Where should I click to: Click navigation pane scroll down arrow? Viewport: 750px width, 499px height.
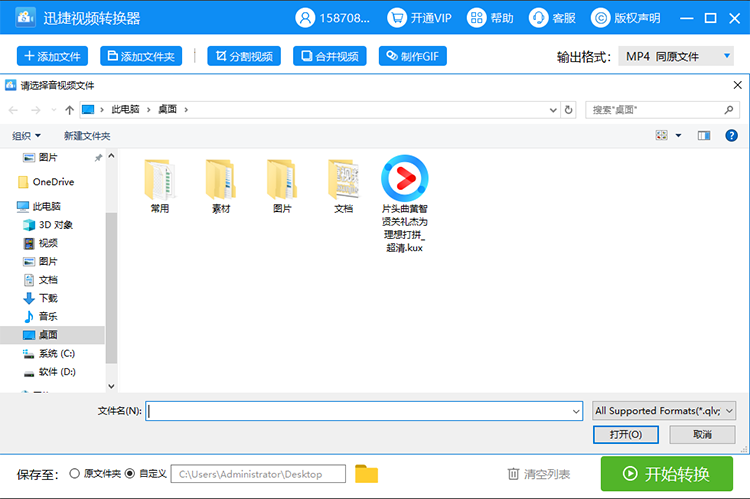[111, 386]
